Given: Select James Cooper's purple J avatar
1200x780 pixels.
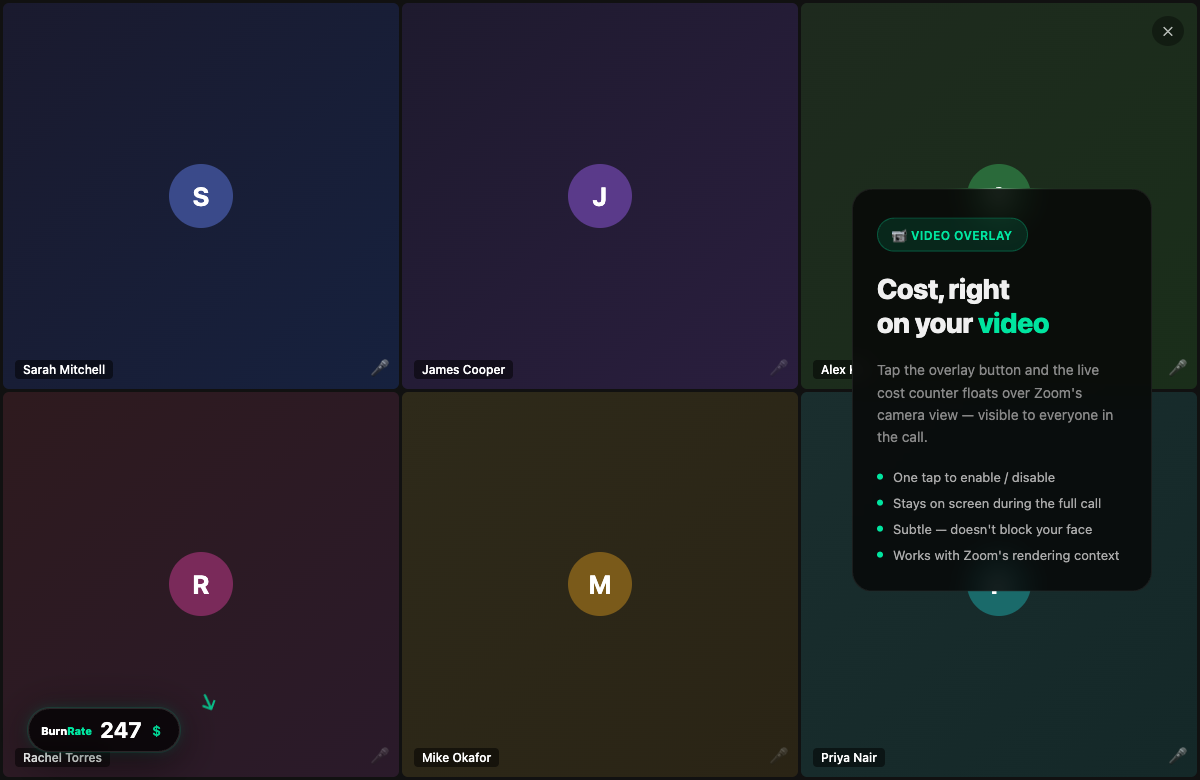Looking at the screenshot, I should (600, 196).
